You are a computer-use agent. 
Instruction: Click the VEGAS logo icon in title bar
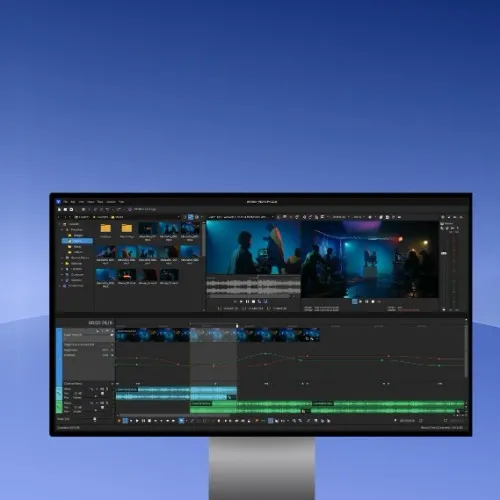click(59, 202)
